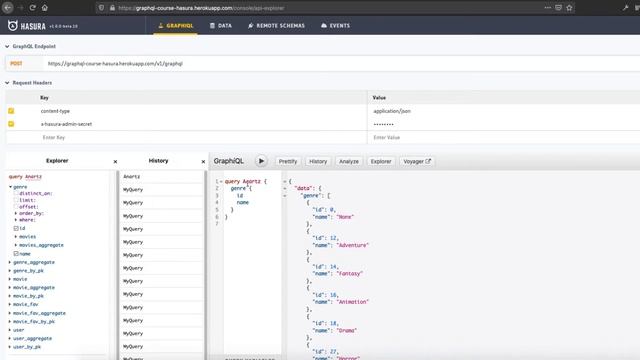Run the query with the play button

261,161
